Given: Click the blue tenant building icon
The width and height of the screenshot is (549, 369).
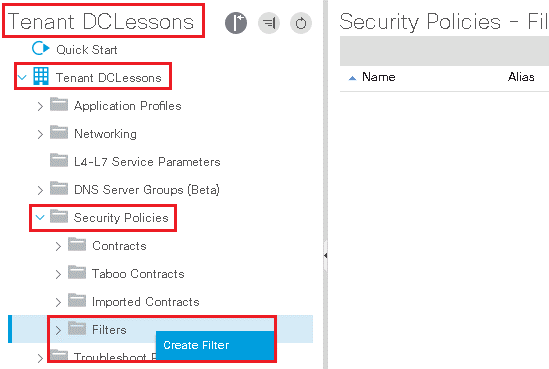Looking at the screenshot, I should pyautogui.click(x=41, y=76).
